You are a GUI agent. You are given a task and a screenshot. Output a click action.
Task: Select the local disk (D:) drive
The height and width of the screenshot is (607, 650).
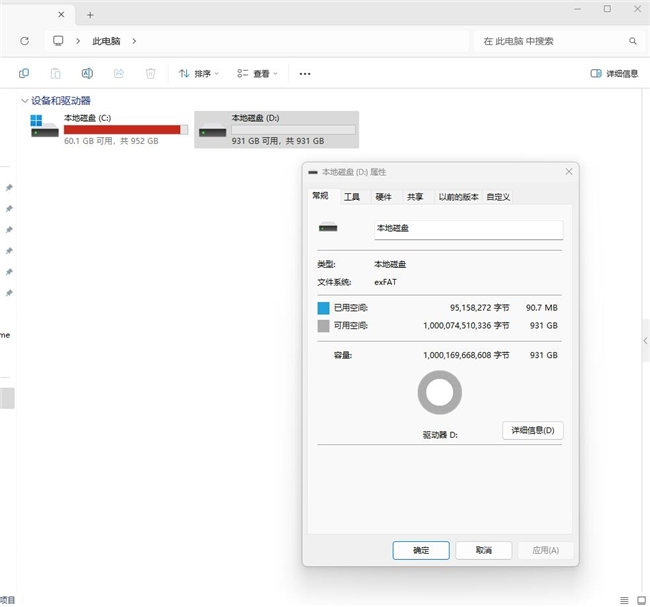(x=277, y=129)
